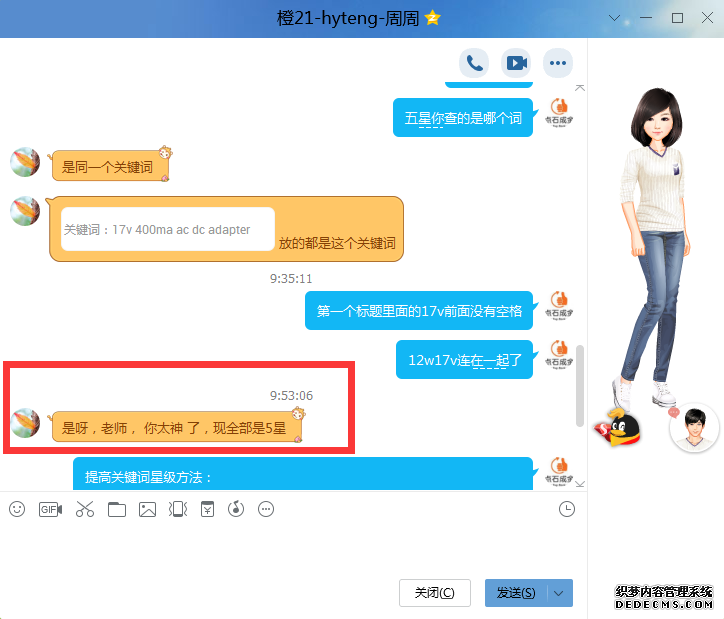Image resolution: width=724 pixels, height=619 pixels.
Task: Open the more options ellipsis button
Action: [x=558, y=63]
